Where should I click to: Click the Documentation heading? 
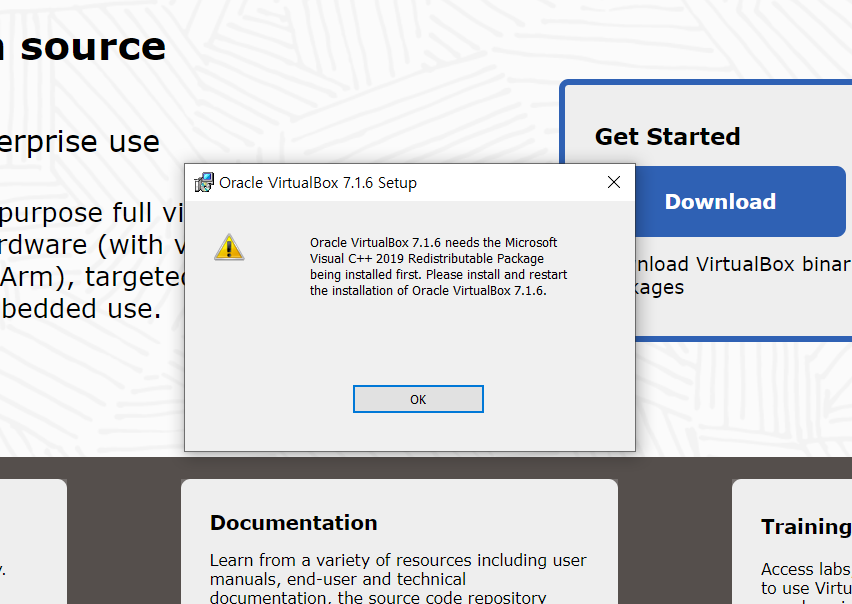(x=293, y=523)
